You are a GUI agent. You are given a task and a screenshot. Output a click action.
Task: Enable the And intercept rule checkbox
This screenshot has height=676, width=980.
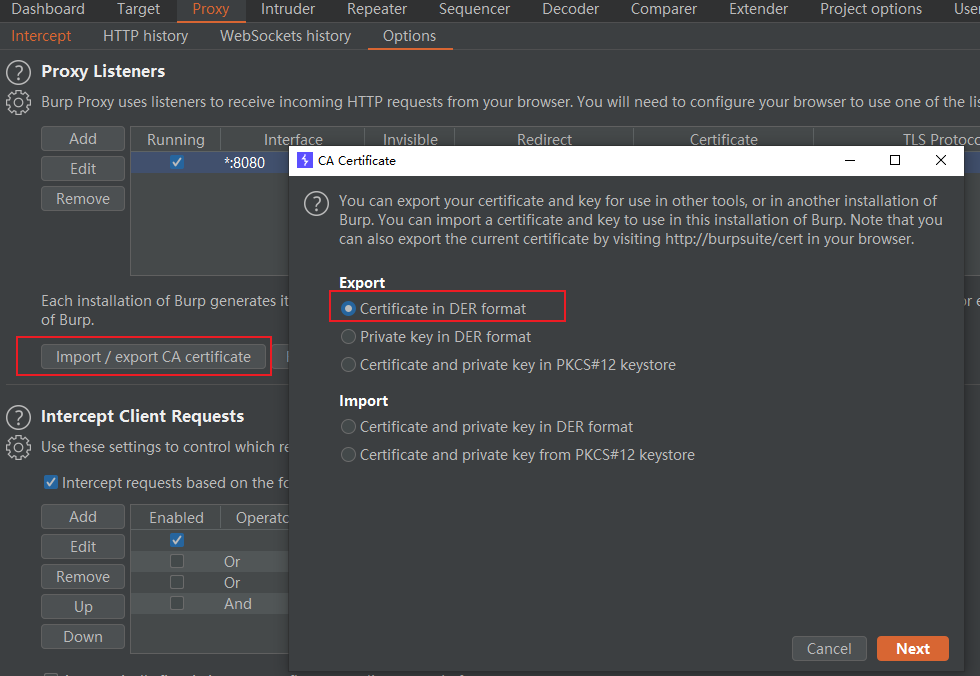[177, 603]
